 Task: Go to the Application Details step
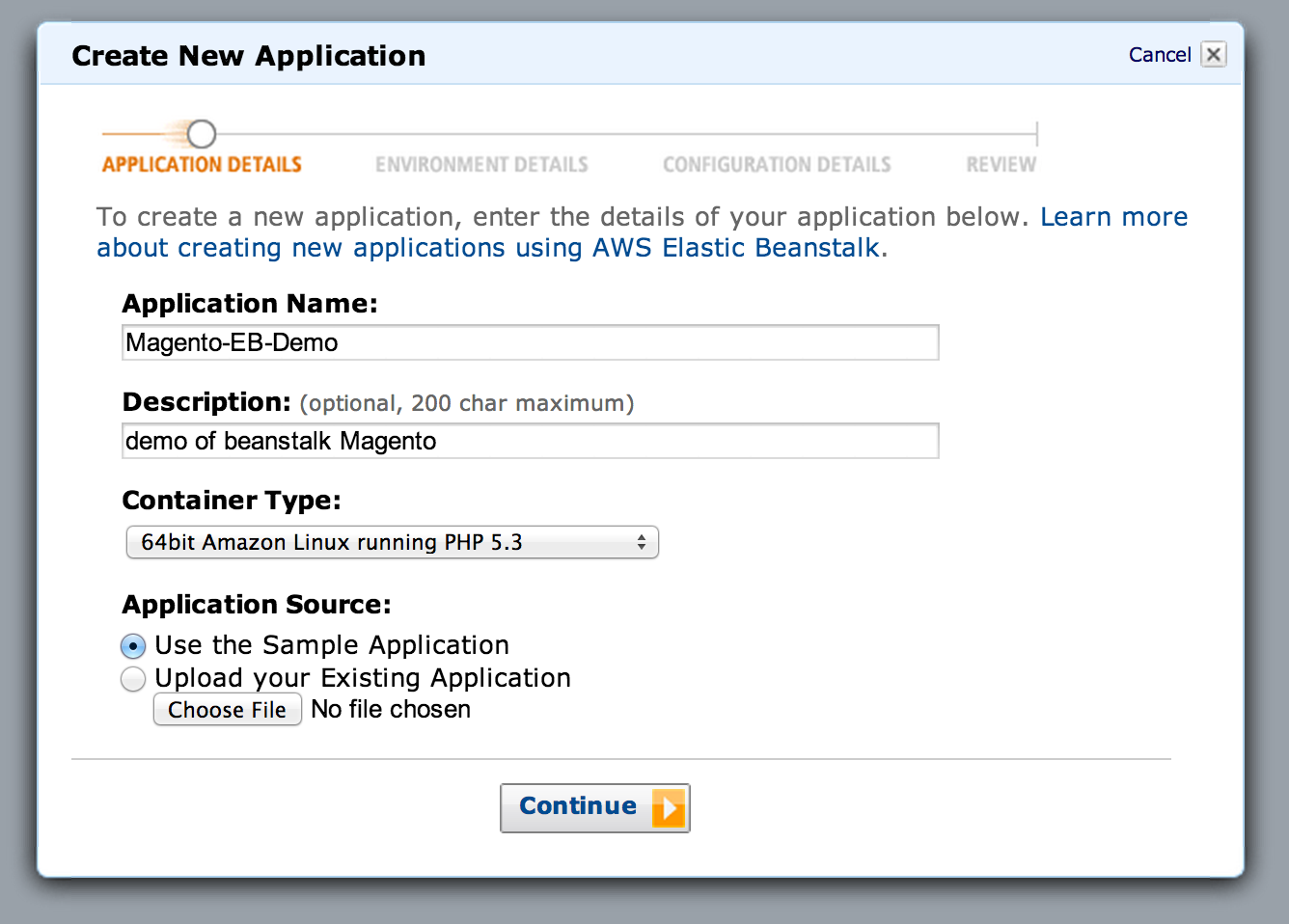(x=202, y=165)
